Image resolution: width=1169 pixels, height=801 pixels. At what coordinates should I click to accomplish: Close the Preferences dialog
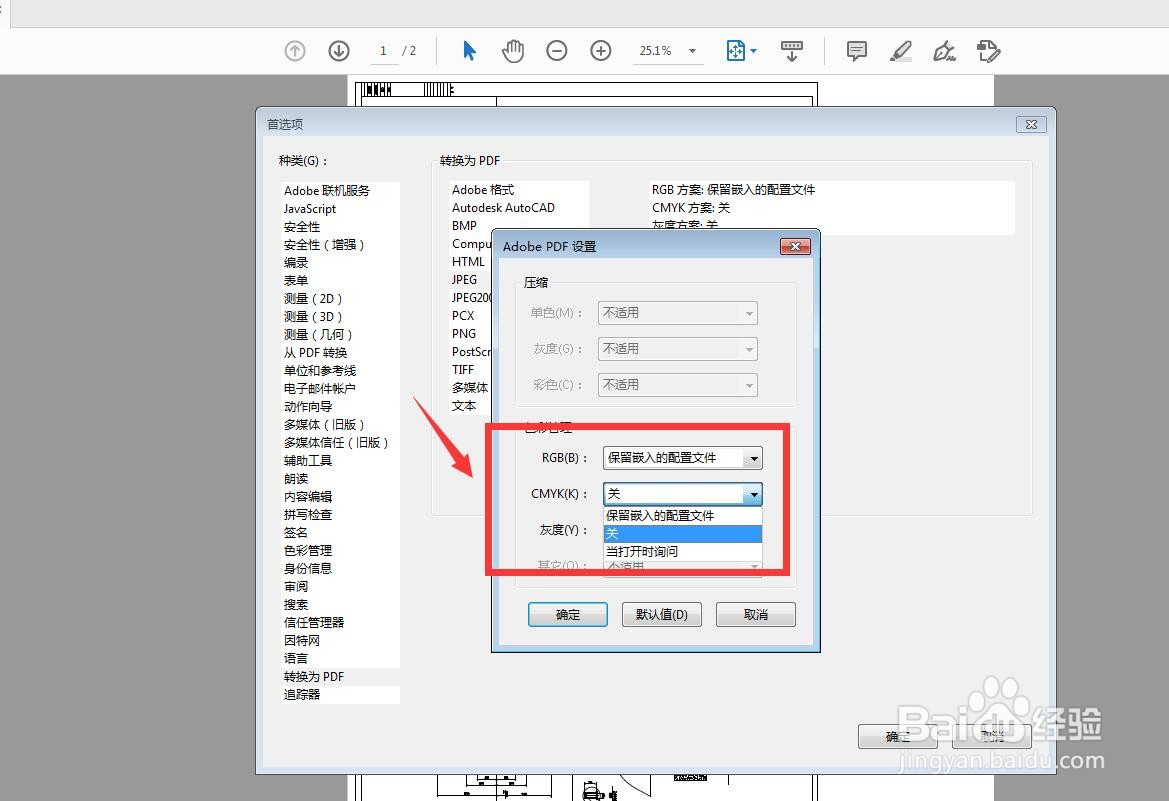[x=1031, y=125]
